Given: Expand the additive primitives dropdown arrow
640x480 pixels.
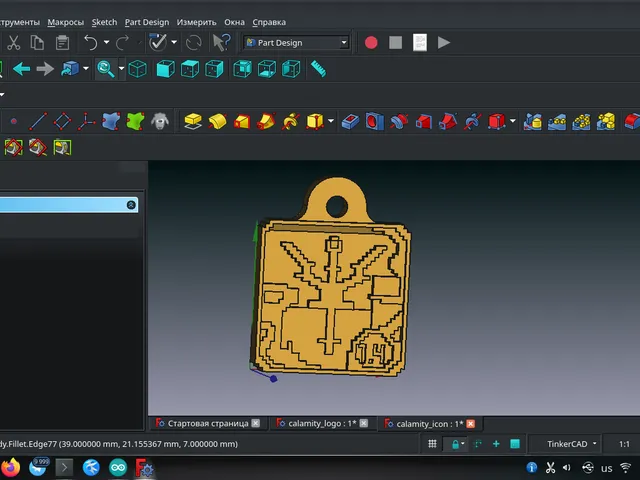Looking at the screenshot, I should (x=331, y=121).
